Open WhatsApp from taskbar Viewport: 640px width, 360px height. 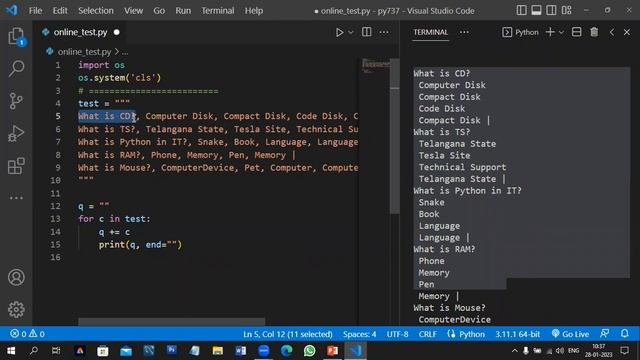309,351
